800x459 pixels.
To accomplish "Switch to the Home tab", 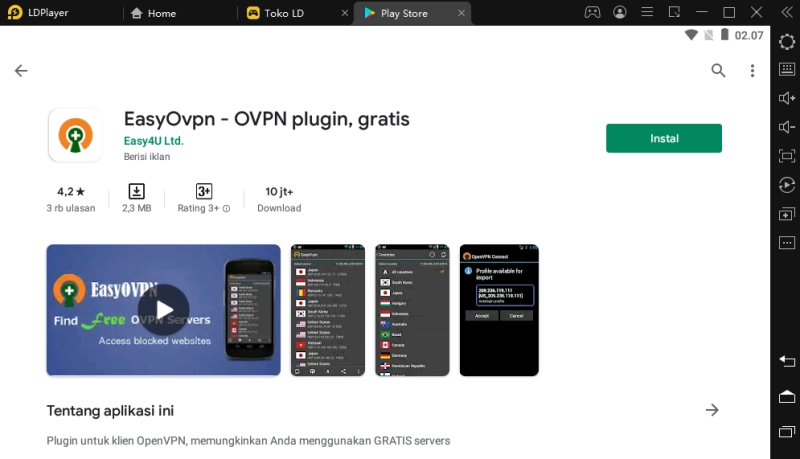I will 154,13.
